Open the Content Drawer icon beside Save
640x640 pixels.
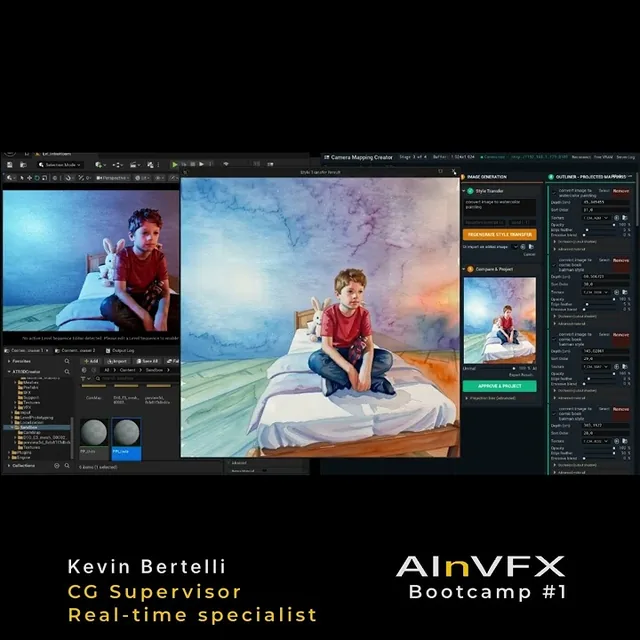[23, 165]
